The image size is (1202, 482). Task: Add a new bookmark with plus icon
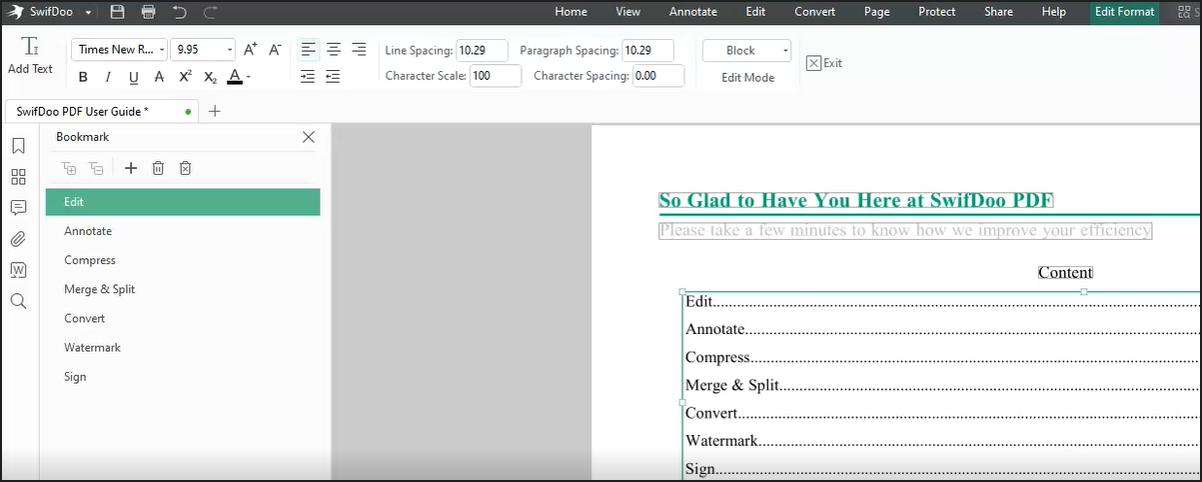[131, 168]
